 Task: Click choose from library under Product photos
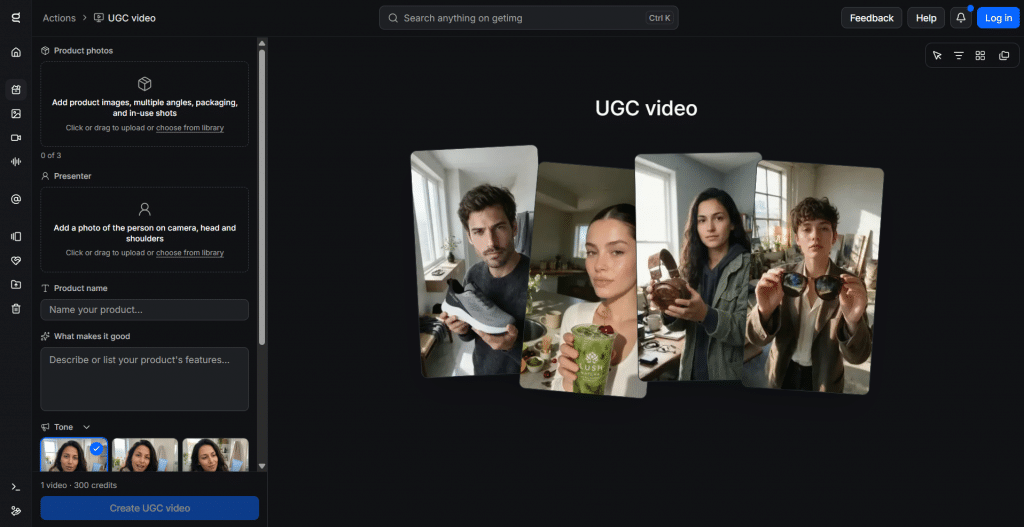190,128
